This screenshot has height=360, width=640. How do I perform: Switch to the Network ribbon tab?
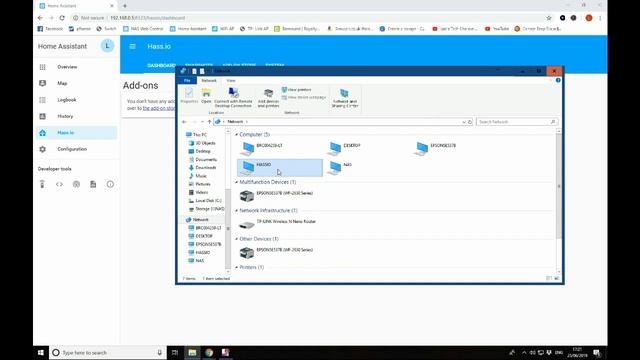pos(209,80)
